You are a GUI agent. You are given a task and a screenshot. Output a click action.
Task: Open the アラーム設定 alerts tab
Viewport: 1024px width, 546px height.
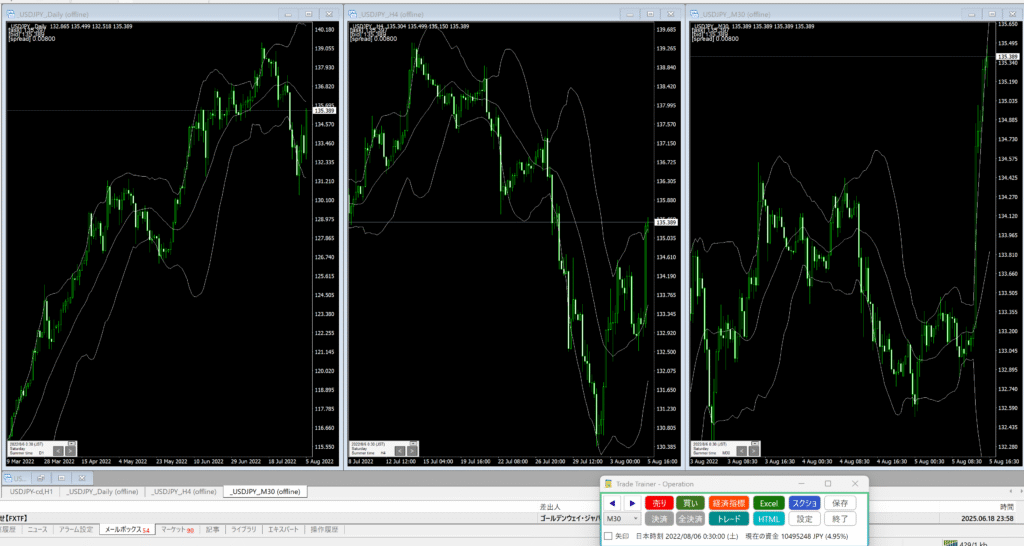(x=76, y=530)
